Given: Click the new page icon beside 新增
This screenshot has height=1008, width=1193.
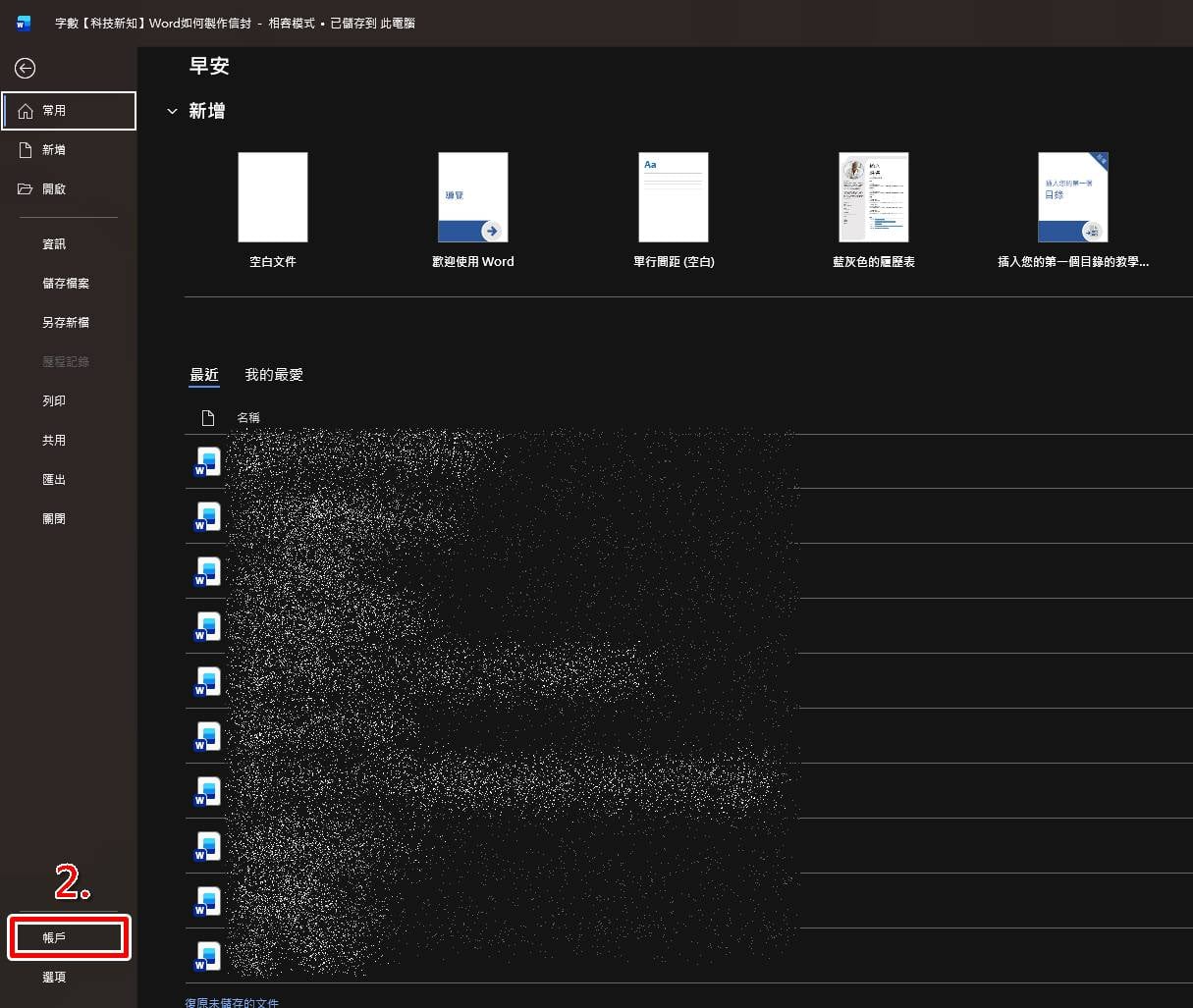Looking at the screenshot, I should [x=26, y=150].
